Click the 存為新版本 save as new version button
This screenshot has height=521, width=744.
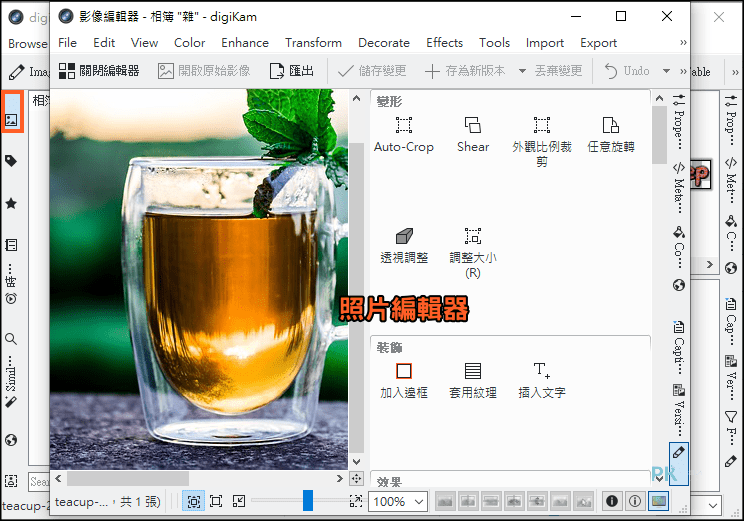pos(465,71)
